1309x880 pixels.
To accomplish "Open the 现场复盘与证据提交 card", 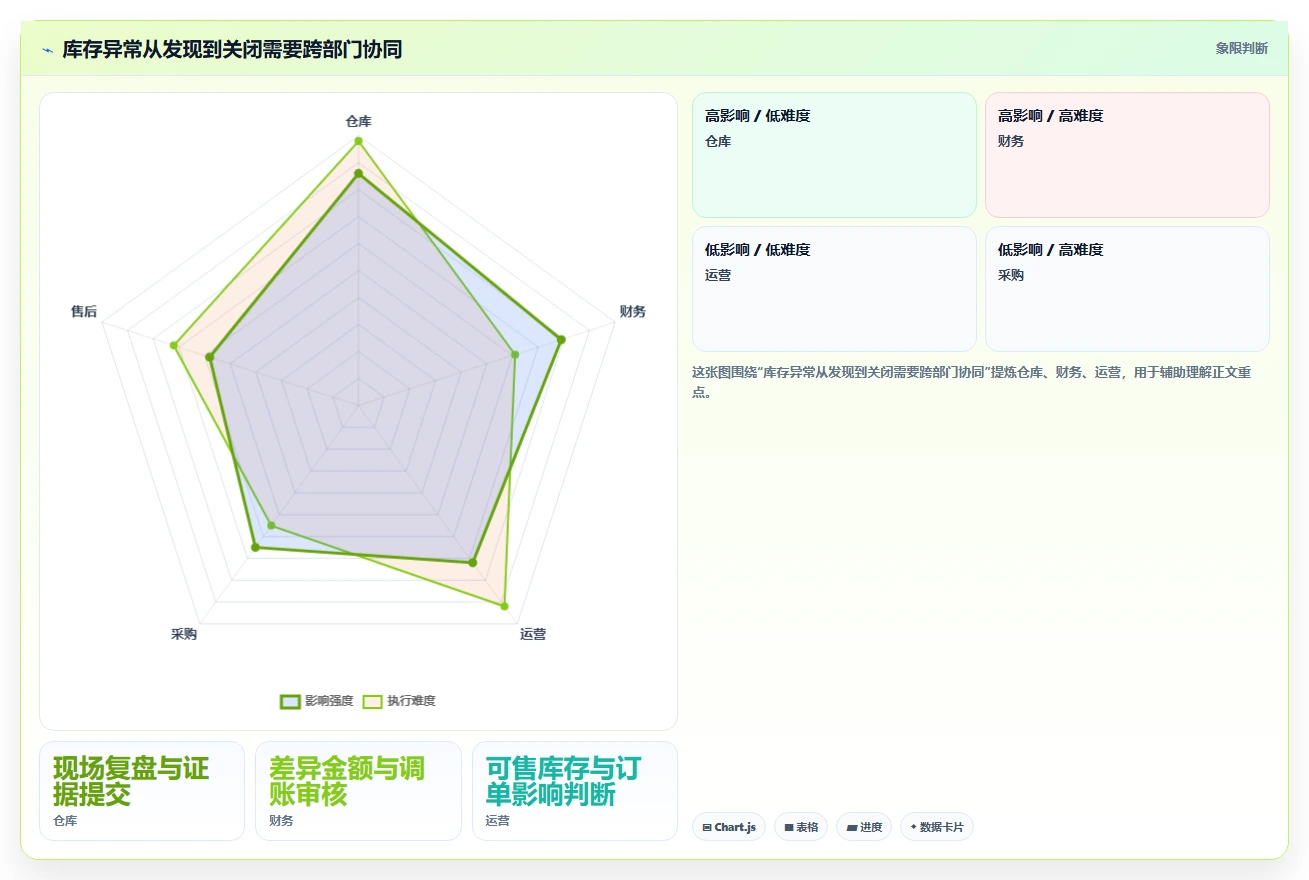I will [142, 791].
